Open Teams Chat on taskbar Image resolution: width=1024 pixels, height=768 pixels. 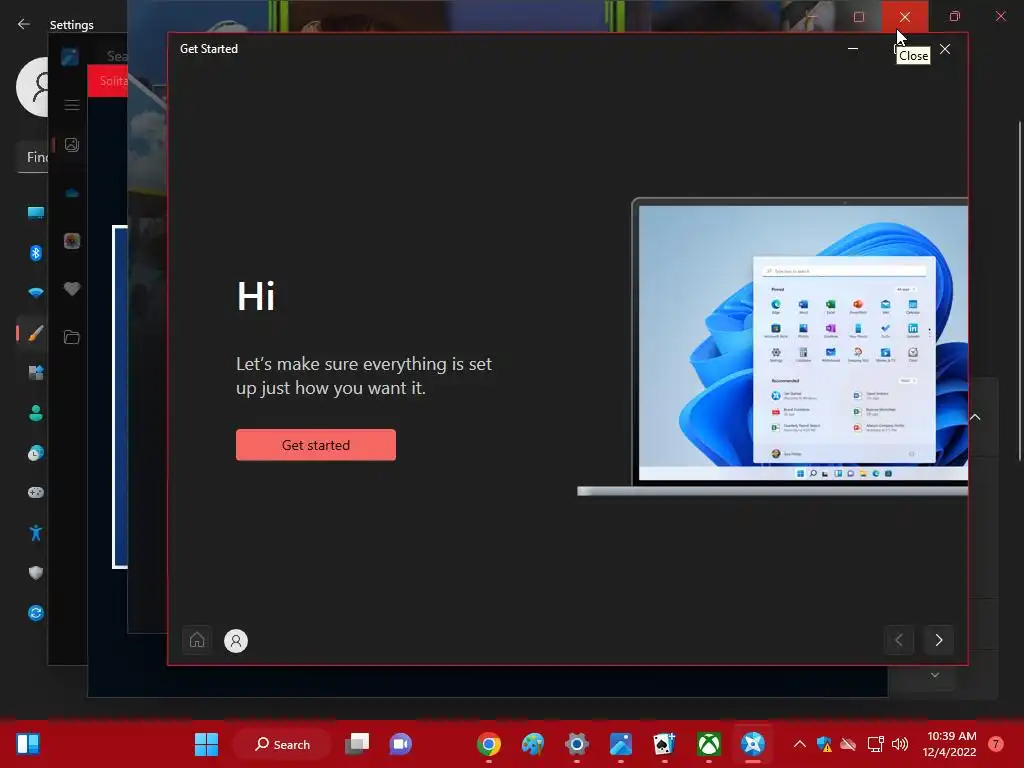pyautogui.click(x=400, y=744)
